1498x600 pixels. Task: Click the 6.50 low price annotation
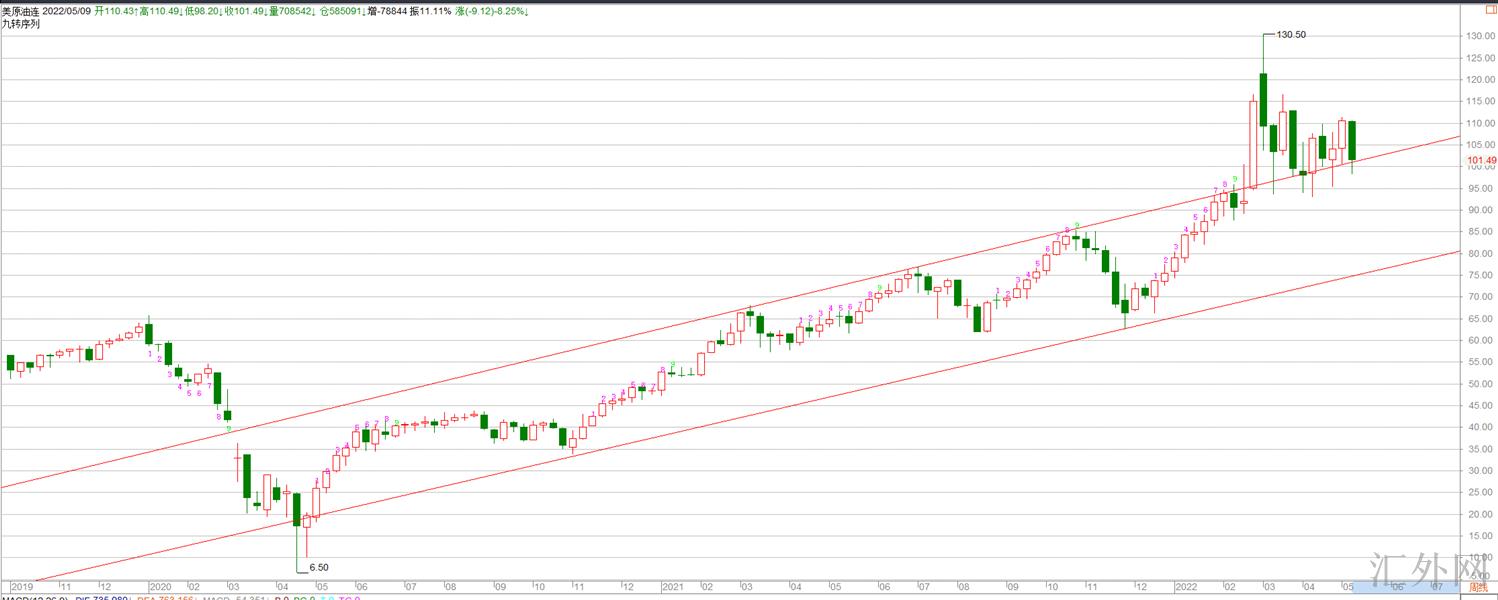pyautogui.click(x=318, y=567)
